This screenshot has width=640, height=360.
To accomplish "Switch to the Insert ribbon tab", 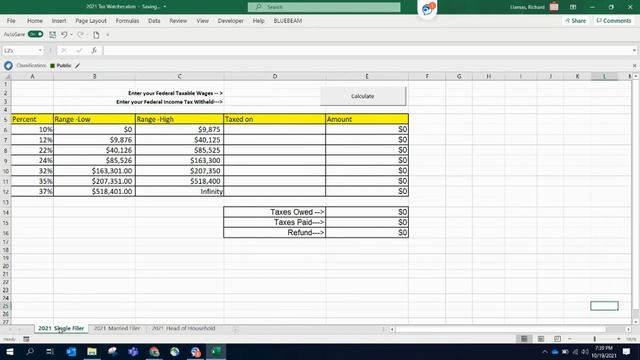I will tap(59, 21).
